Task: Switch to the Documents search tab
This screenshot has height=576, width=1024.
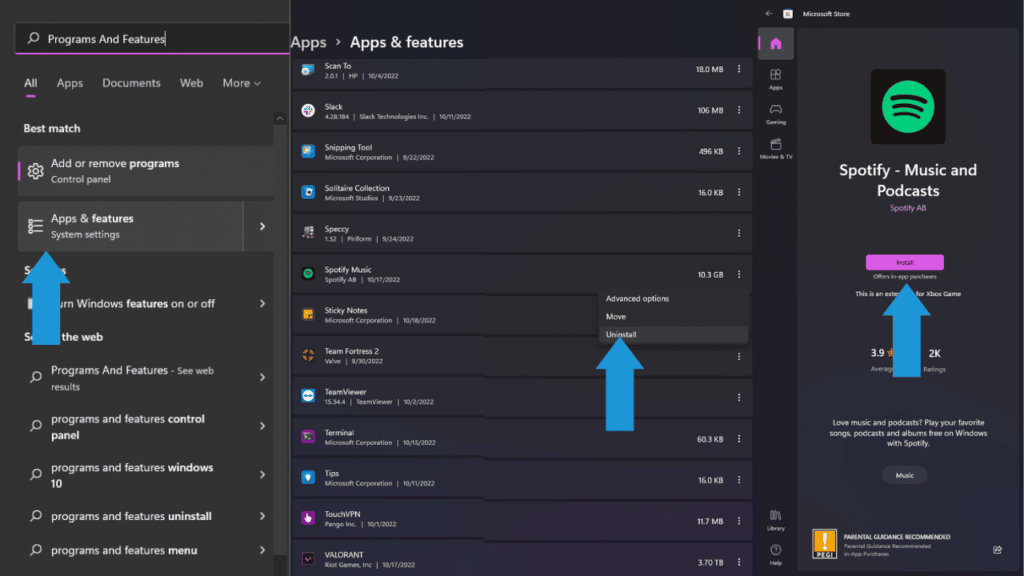Action: 131,83
